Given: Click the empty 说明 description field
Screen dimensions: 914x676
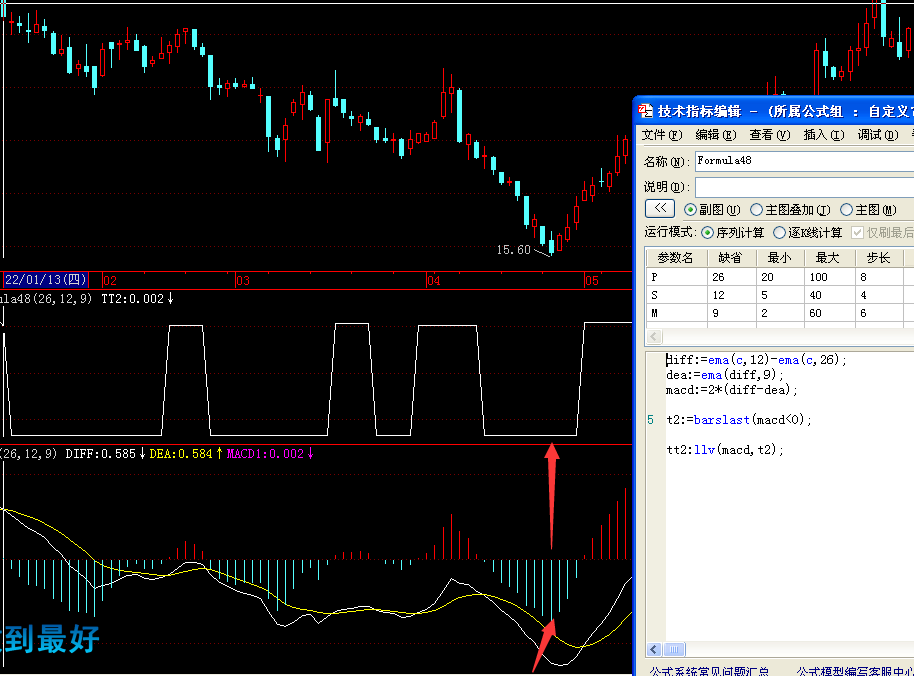Looking at the screenshot, I should 804,187.
